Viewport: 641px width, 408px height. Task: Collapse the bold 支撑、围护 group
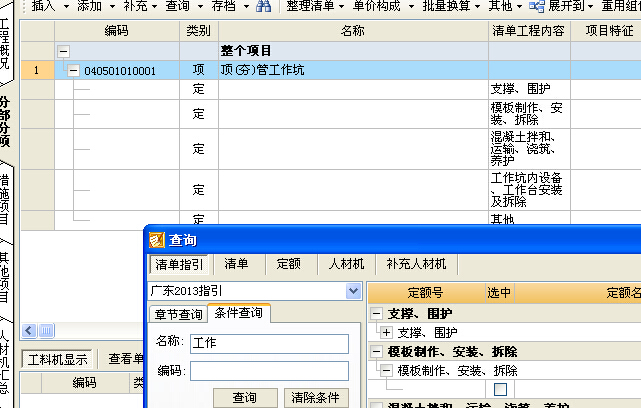(377, 314)
